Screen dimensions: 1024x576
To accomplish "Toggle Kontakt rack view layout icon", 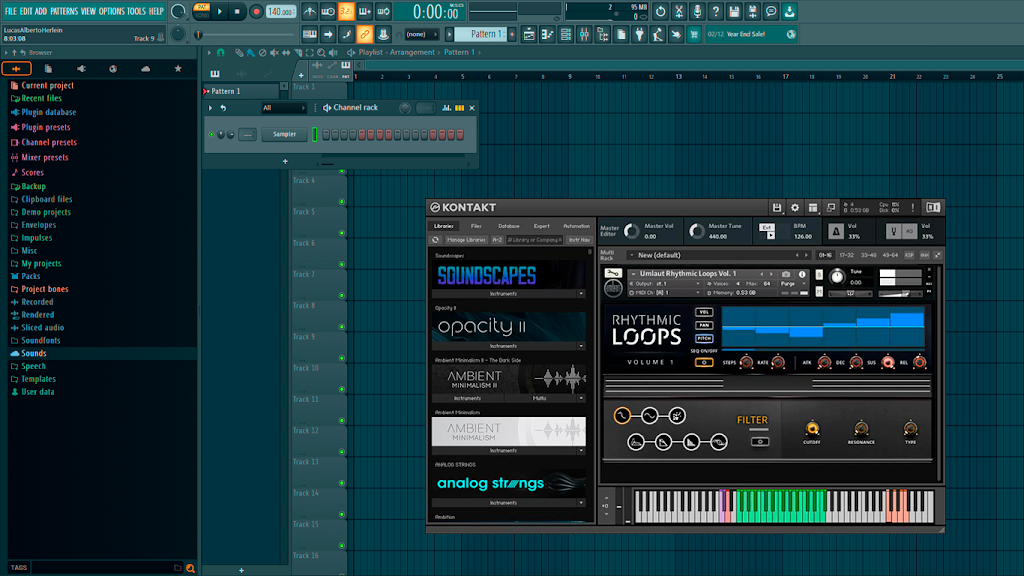I will coord(813,208).
